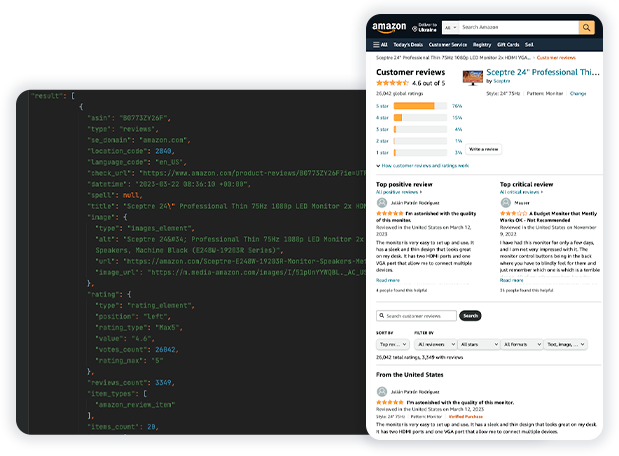This screenshot has width=619, height=456.
Task: Click the "votes_count": 26042 line in JSON
Action: pyautogui.click(x=137, y=350)
